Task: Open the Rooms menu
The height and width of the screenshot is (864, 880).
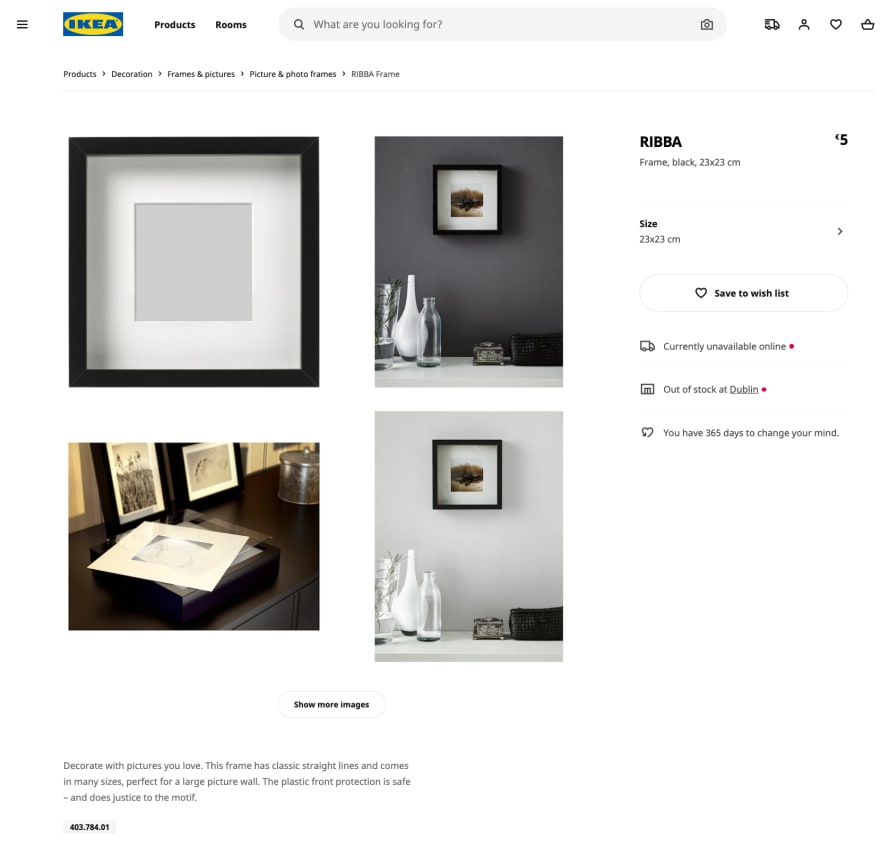Action: pyautogui.click(x=231, y=25)
